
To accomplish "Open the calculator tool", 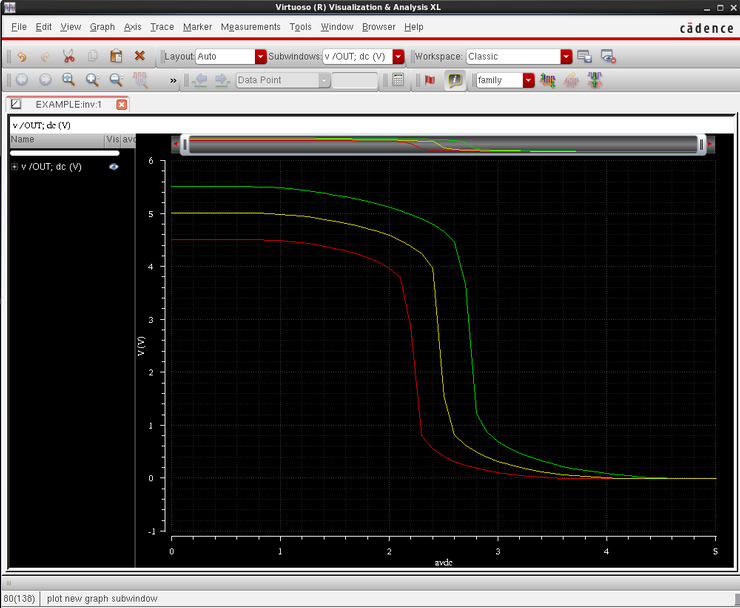I will coord(398,80).
